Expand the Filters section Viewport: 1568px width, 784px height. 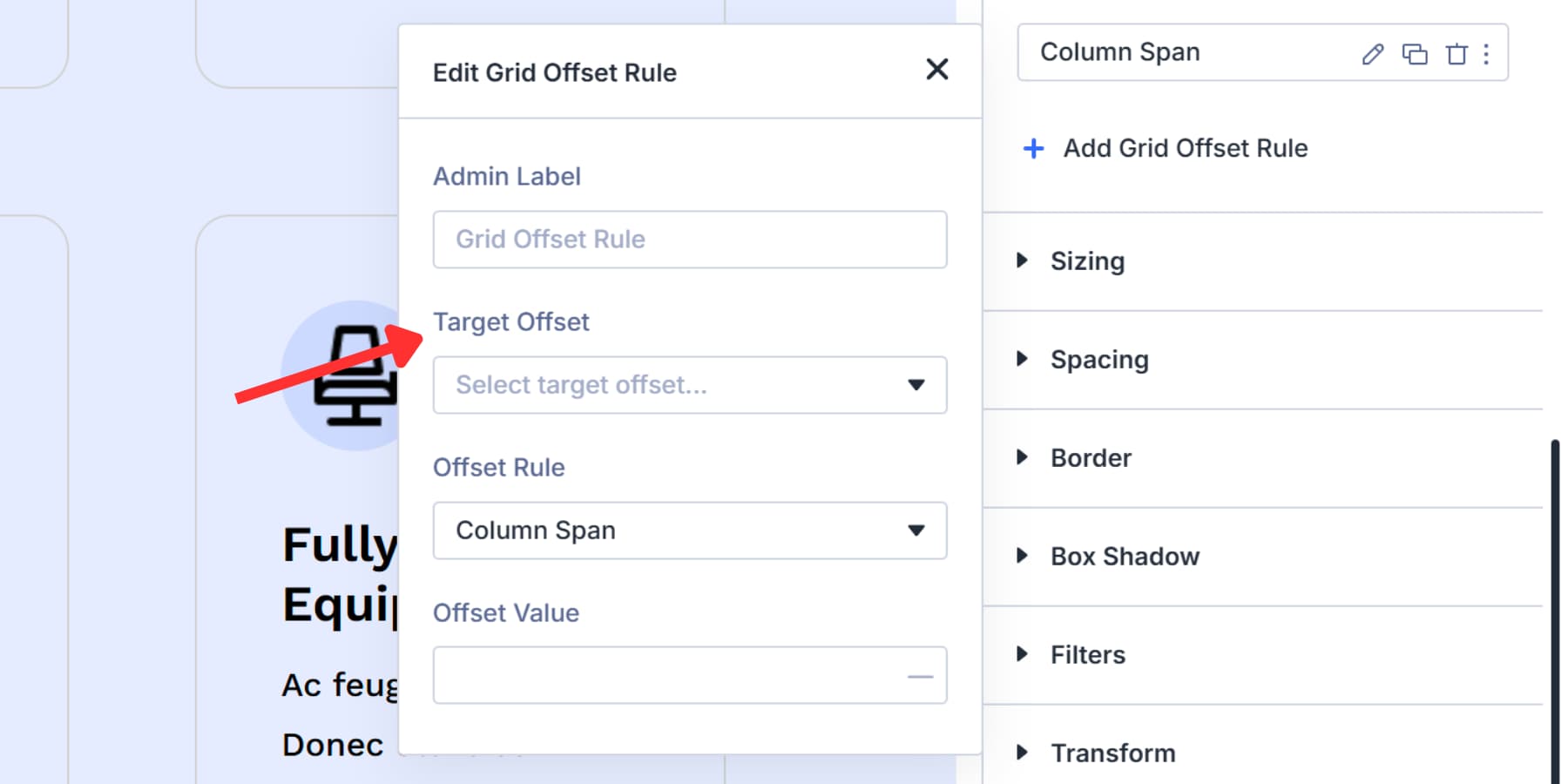tap(1087, 654)
